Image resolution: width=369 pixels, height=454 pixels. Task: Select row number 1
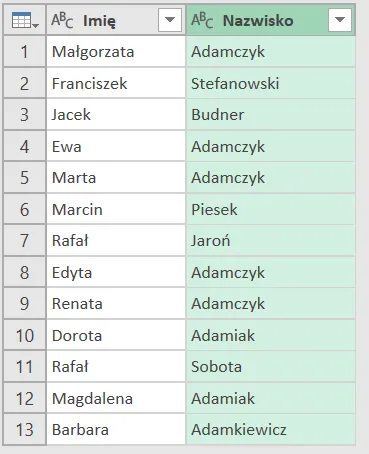(25, 52)
